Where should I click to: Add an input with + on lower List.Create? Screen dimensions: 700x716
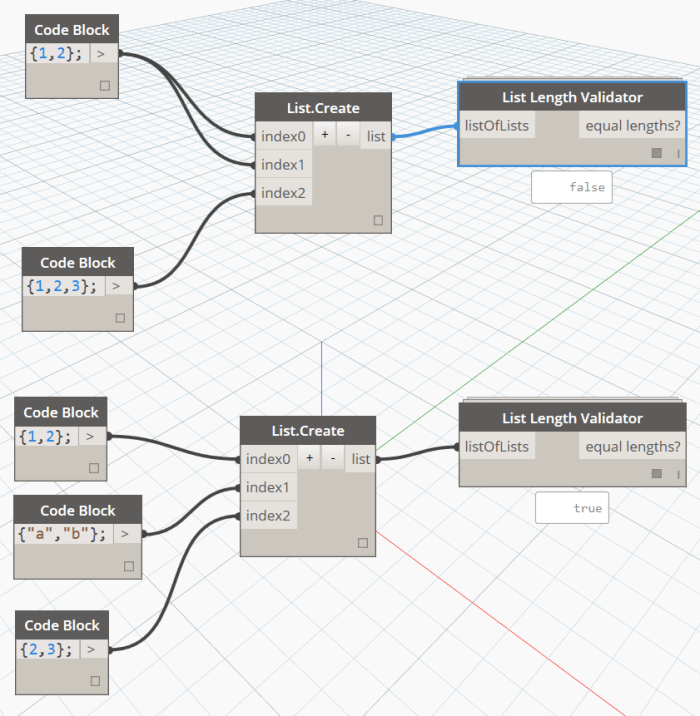310,459
